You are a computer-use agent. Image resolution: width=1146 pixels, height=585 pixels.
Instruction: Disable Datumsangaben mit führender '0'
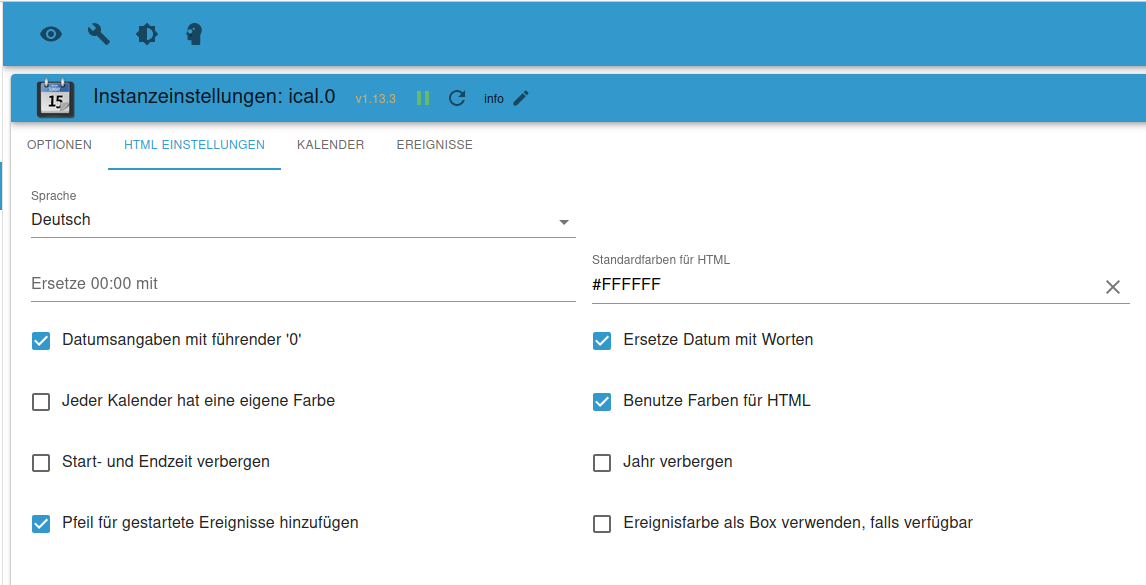tap(41, 341)
